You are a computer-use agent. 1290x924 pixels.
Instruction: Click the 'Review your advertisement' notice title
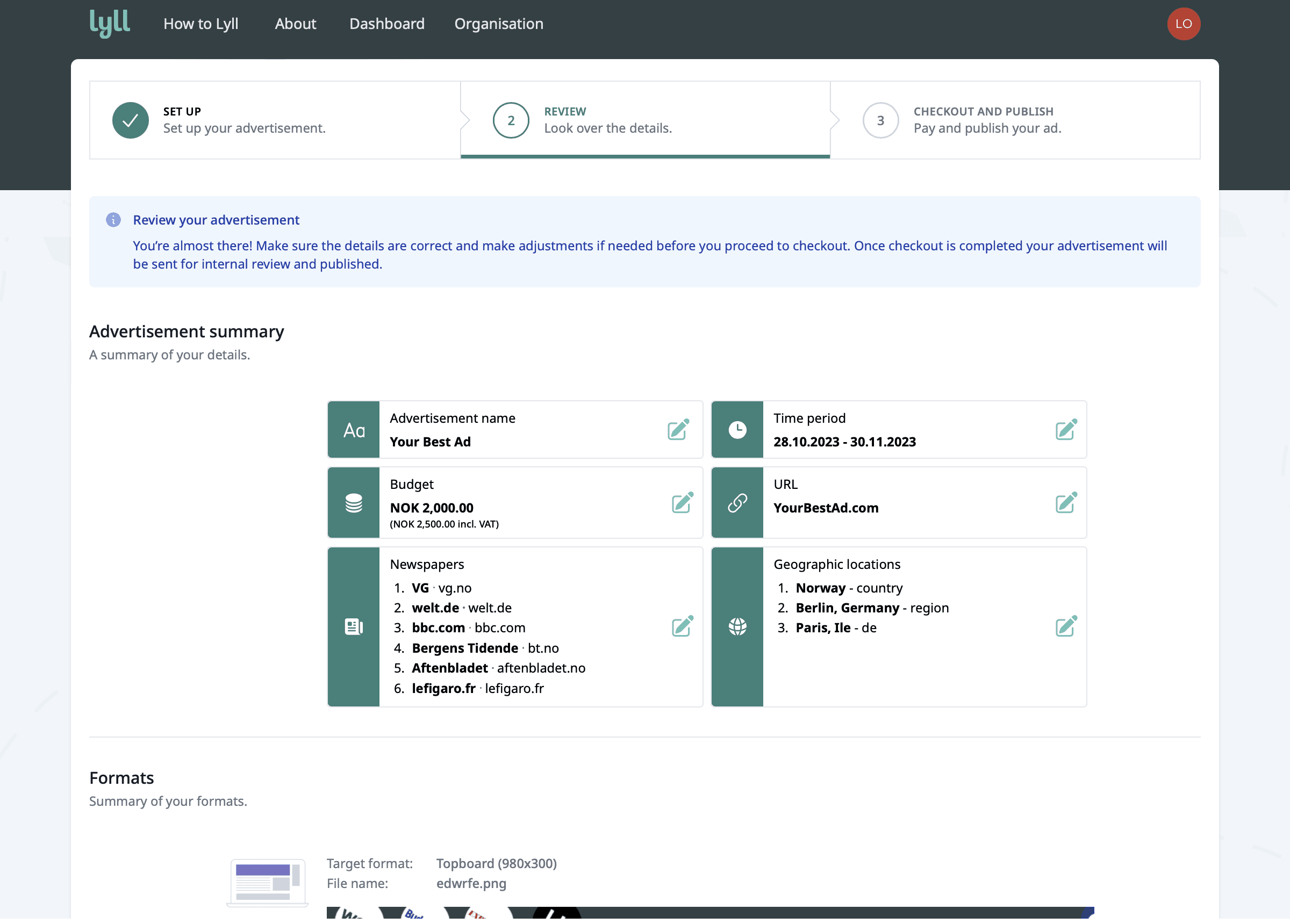(x=216, y=220)
